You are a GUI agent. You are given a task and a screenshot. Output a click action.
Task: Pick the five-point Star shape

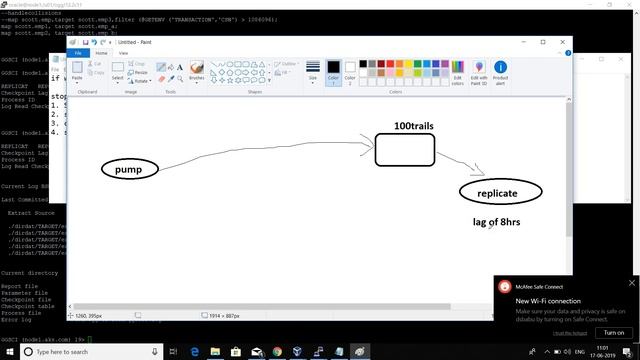click(230, 80)
